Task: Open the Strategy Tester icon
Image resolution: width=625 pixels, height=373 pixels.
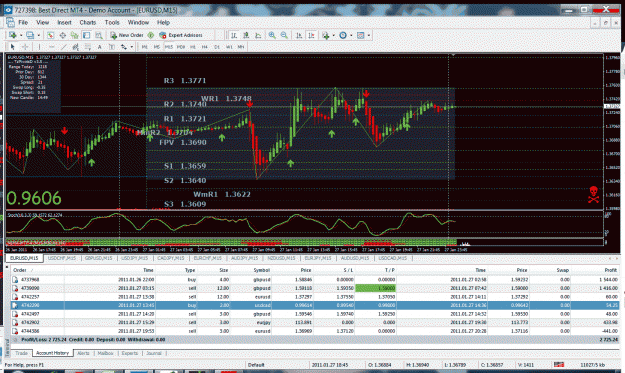Action: click(x=98, y=35)
